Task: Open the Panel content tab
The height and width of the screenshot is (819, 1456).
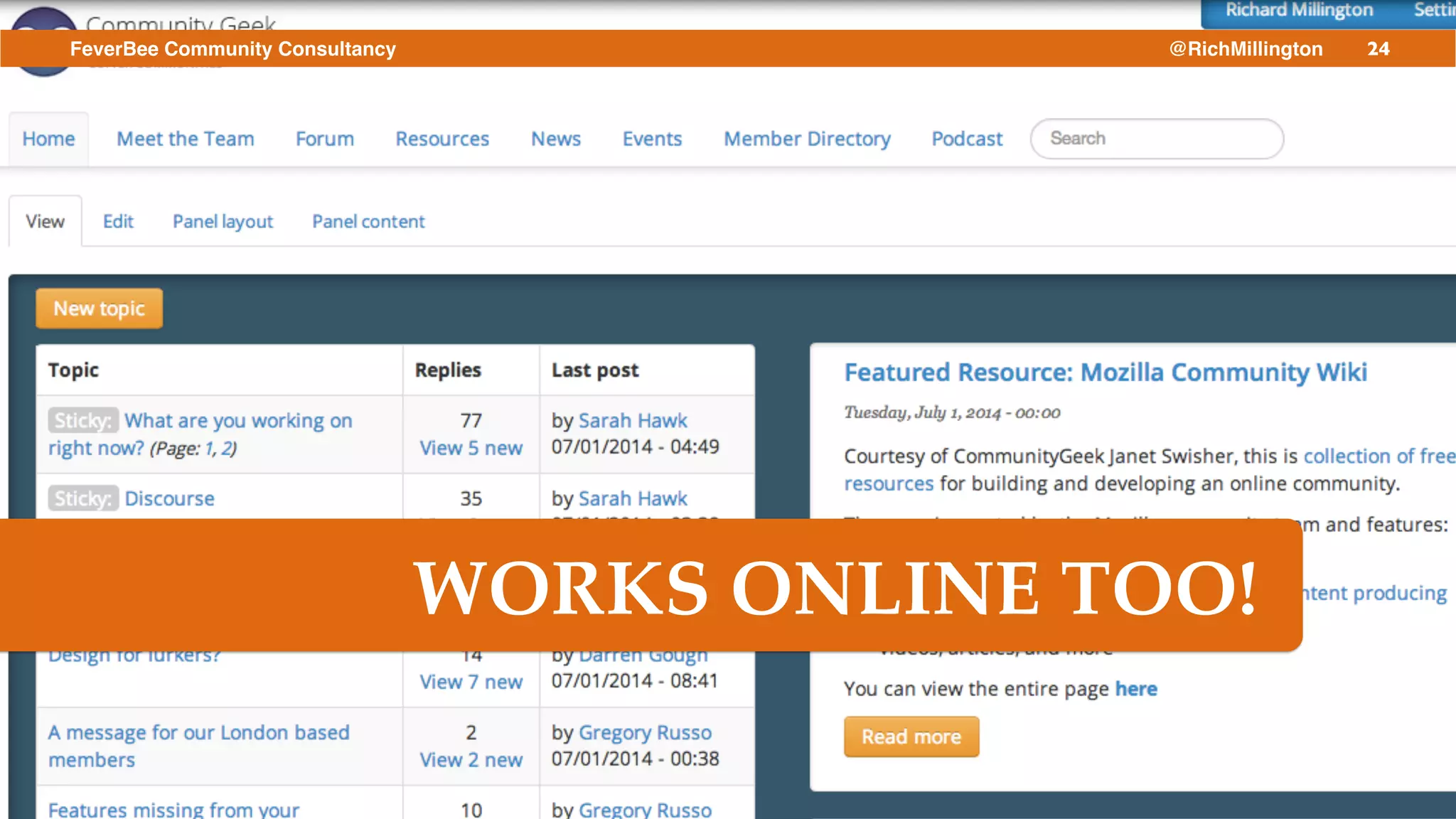Action: click(368, 221)
